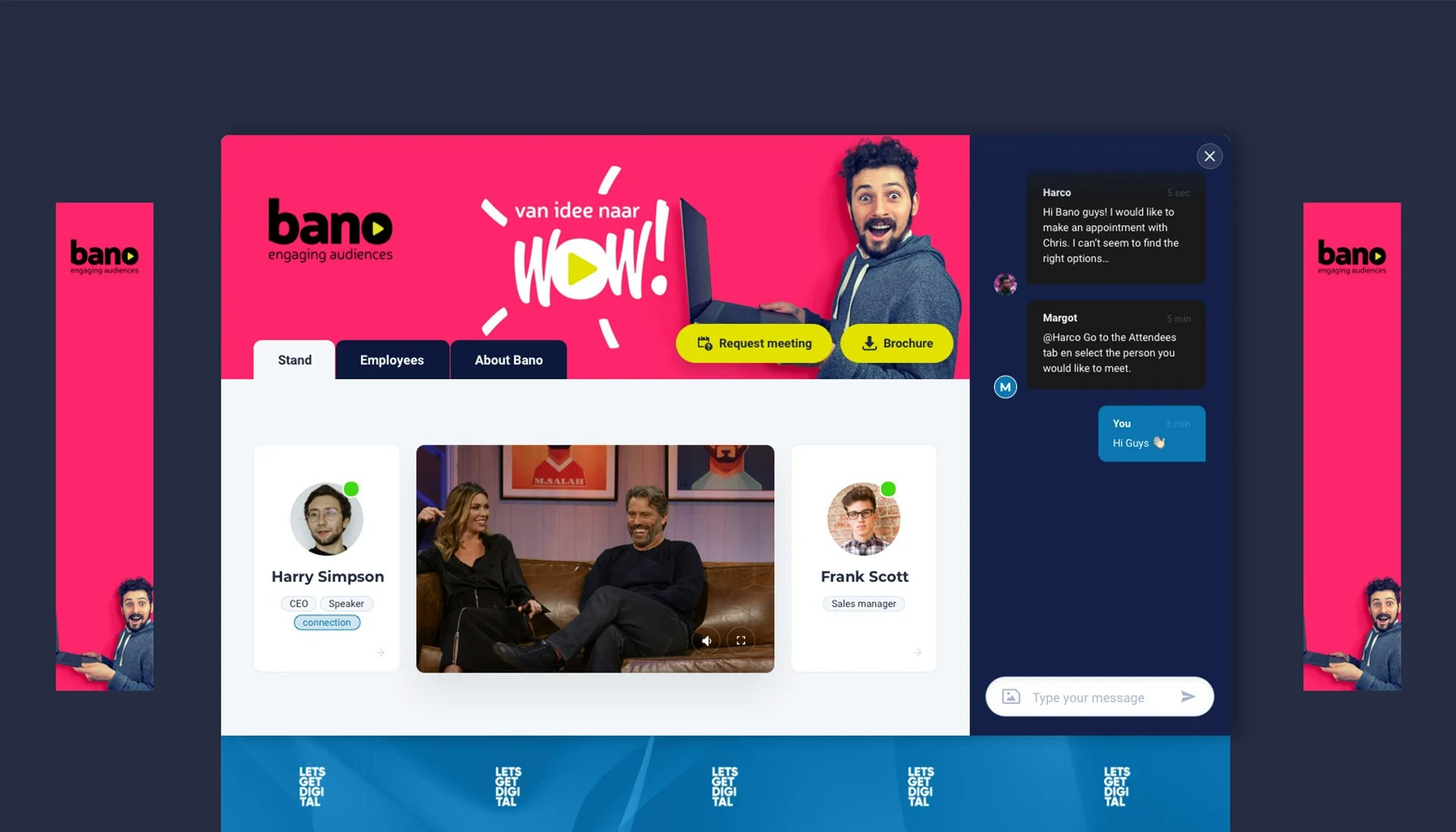Click the Speaker tag

(x=346, y=604)
